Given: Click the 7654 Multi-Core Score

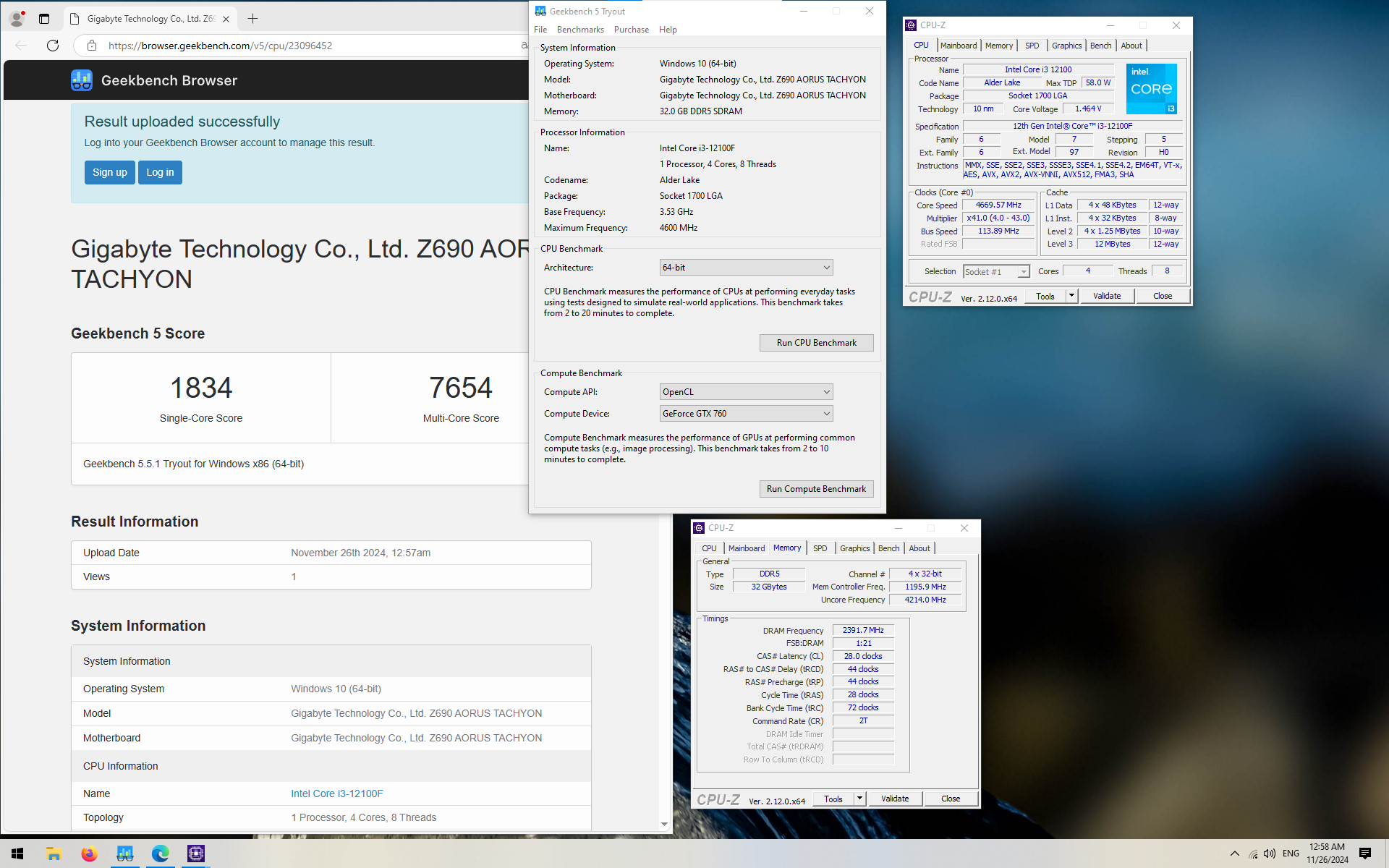Looking at the screenshot, I should 461,388.
